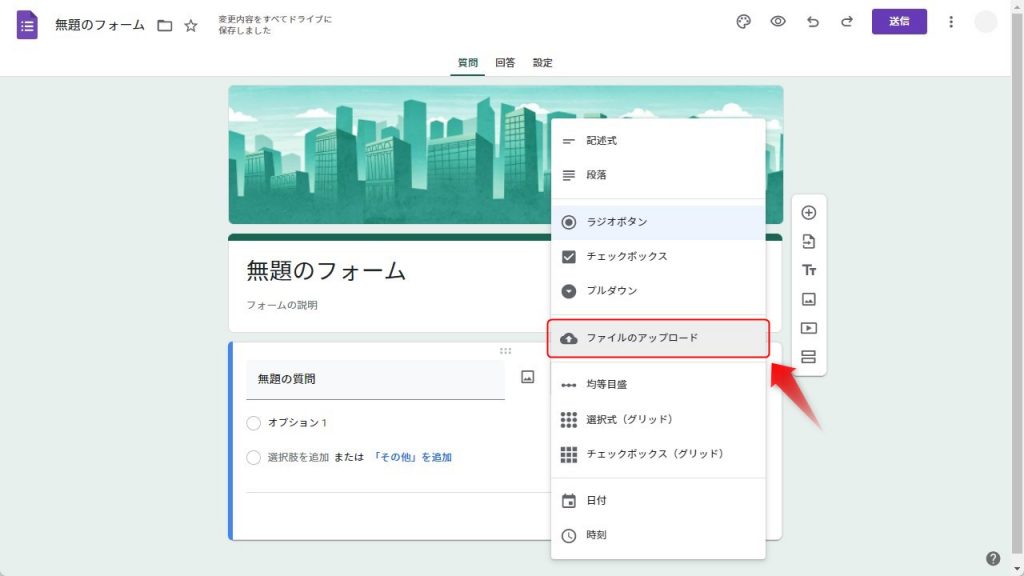Choose ラジオボタン question type

click(658, 222)
